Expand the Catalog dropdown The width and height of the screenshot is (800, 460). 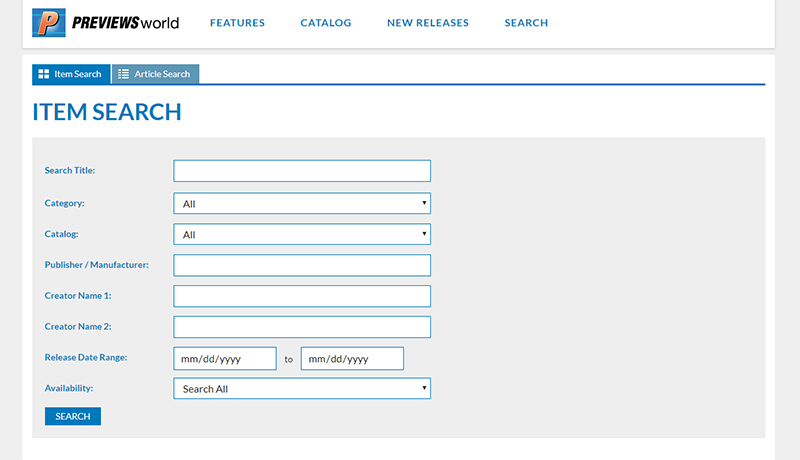302,234
